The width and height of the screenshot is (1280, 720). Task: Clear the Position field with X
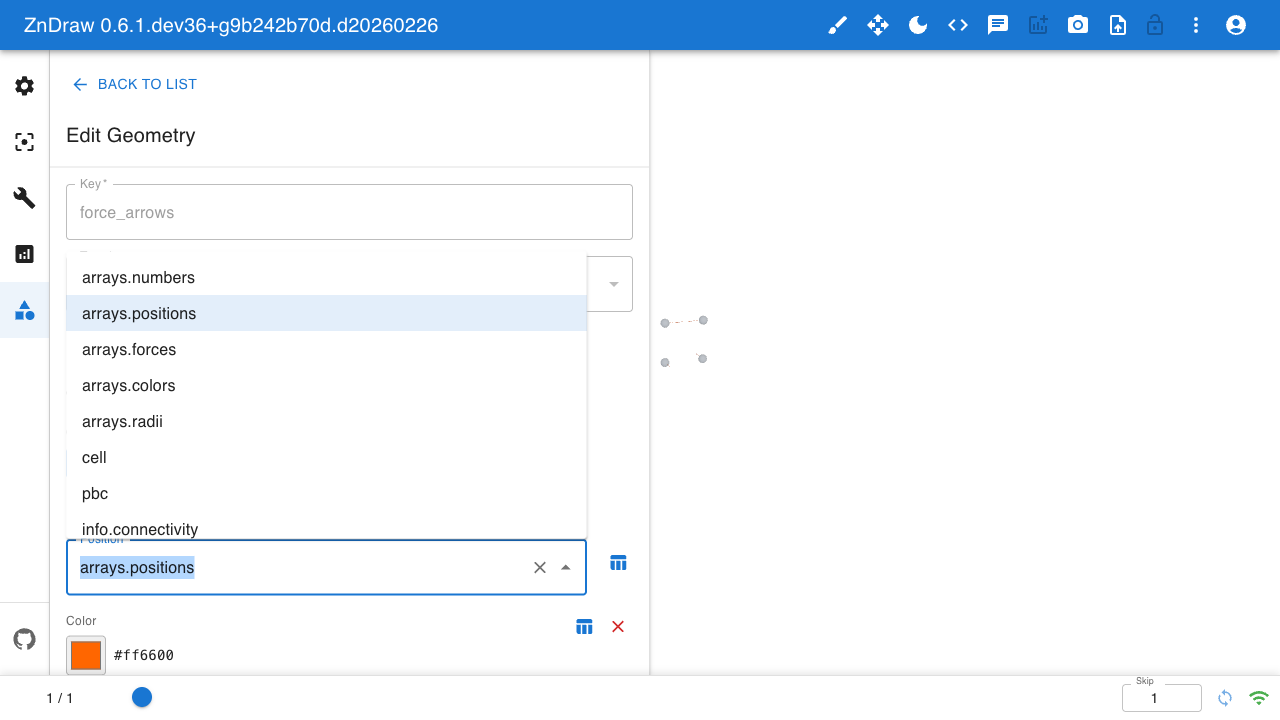click(x=540, y=567)
